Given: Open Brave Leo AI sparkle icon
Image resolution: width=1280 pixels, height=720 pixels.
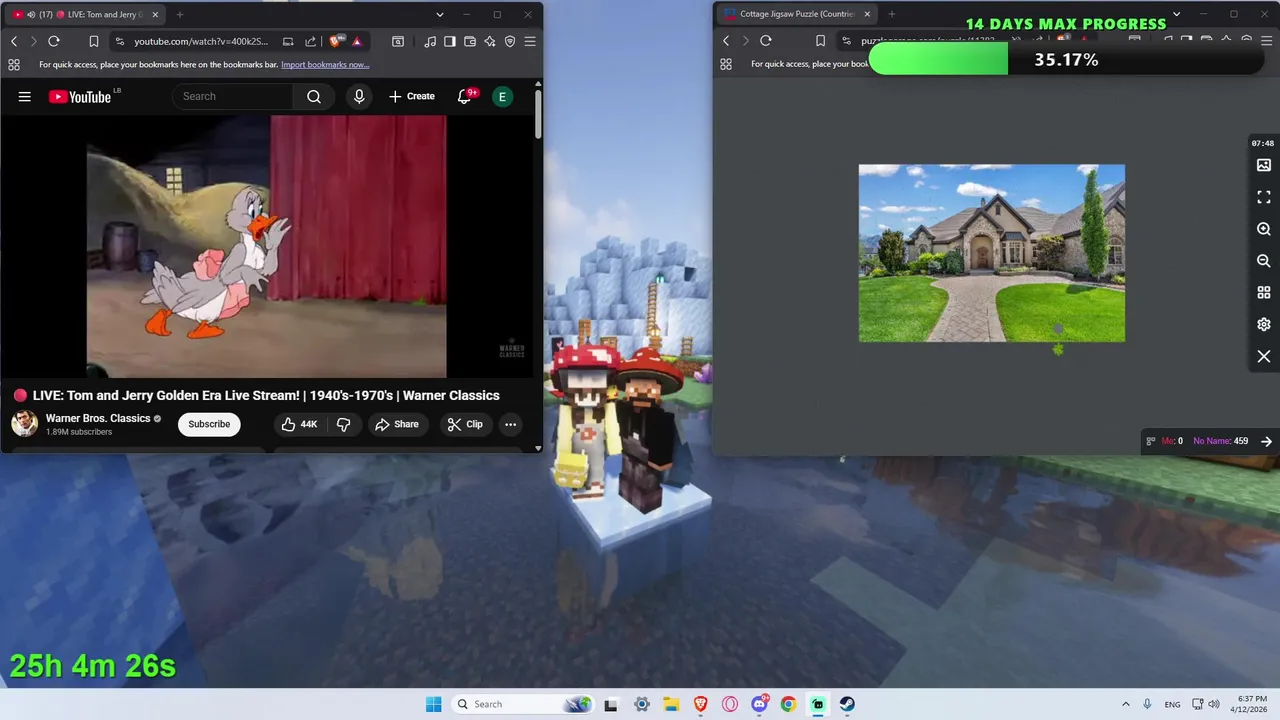Looking at the screenshot, I should coord(490,41).
